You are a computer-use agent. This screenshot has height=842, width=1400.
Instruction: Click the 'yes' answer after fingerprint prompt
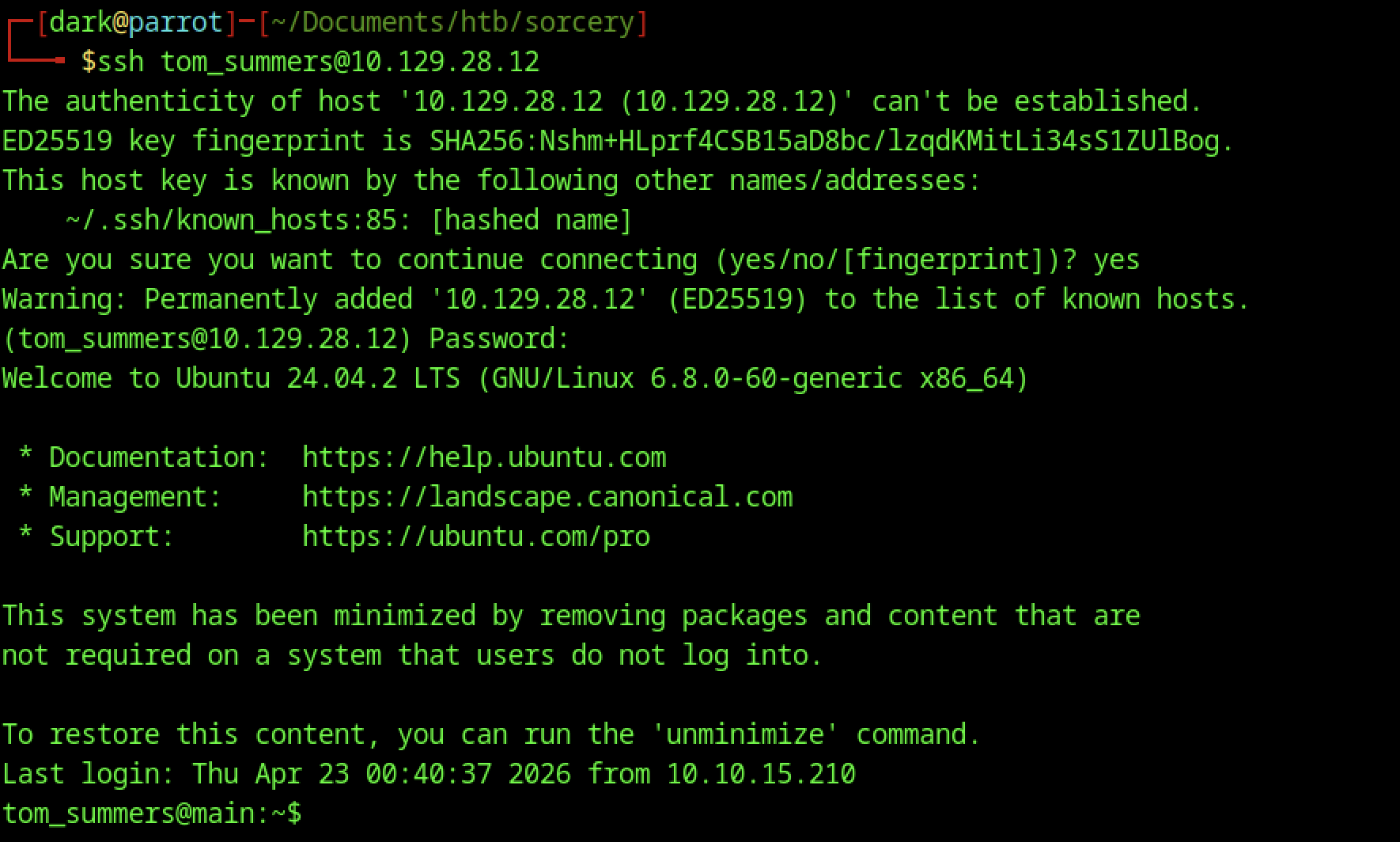tap(1116, 260)
